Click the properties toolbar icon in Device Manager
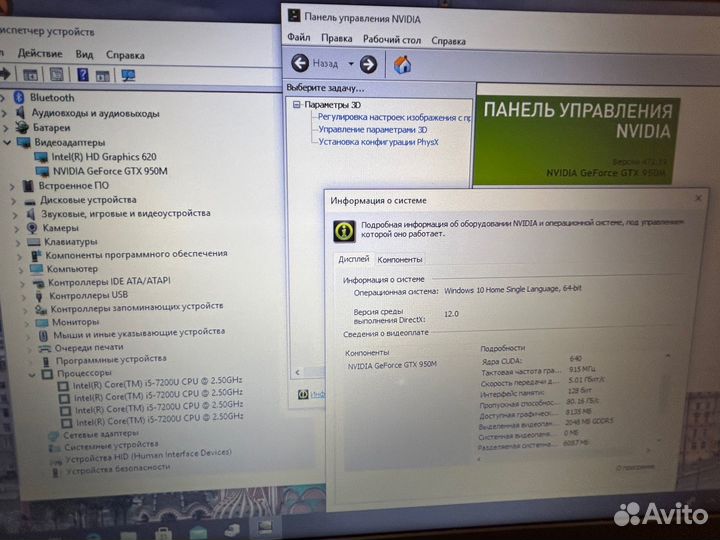 pyautogui.click(x=56, y=74)
